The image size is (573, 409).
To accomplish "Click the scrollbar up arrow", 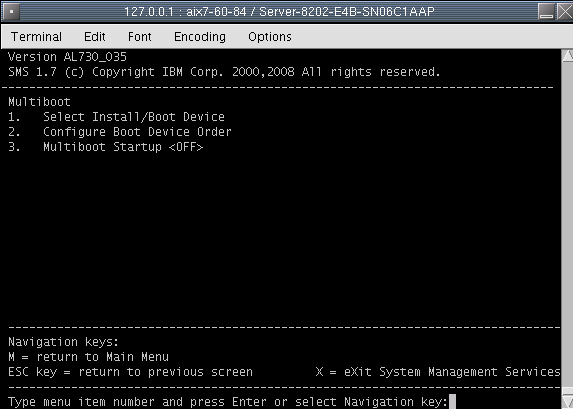I will (x=567, y=56).
